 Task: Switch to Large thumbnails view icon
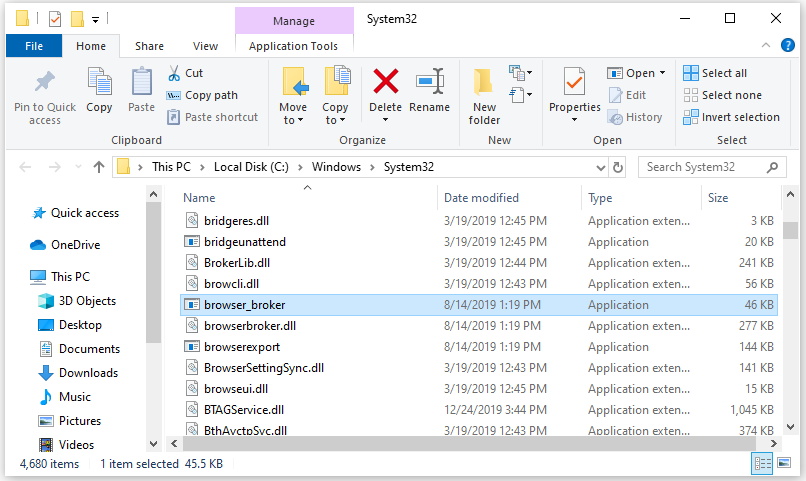784,463
